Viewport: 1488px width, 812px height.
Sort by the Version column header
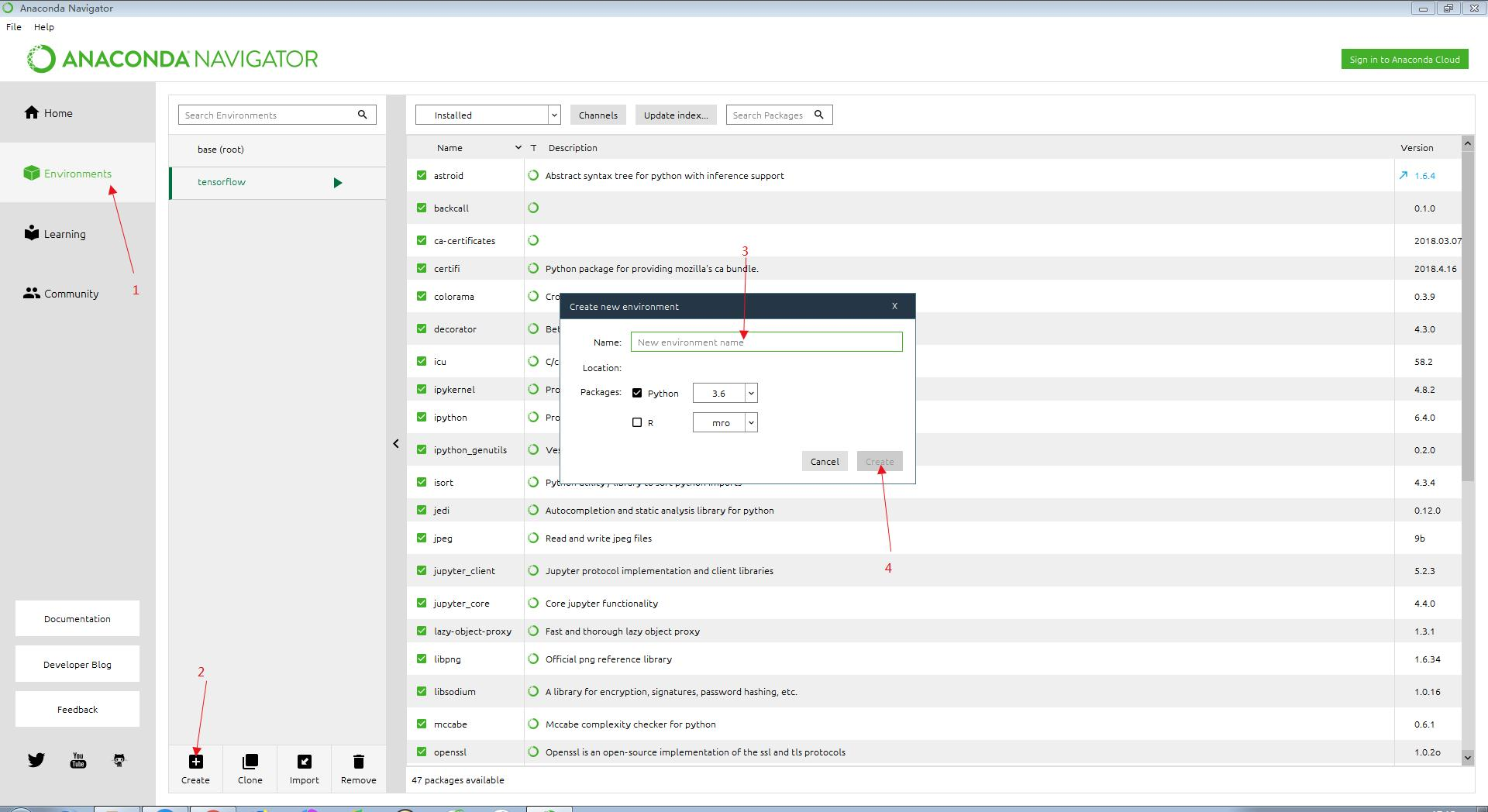[1417, 147]
